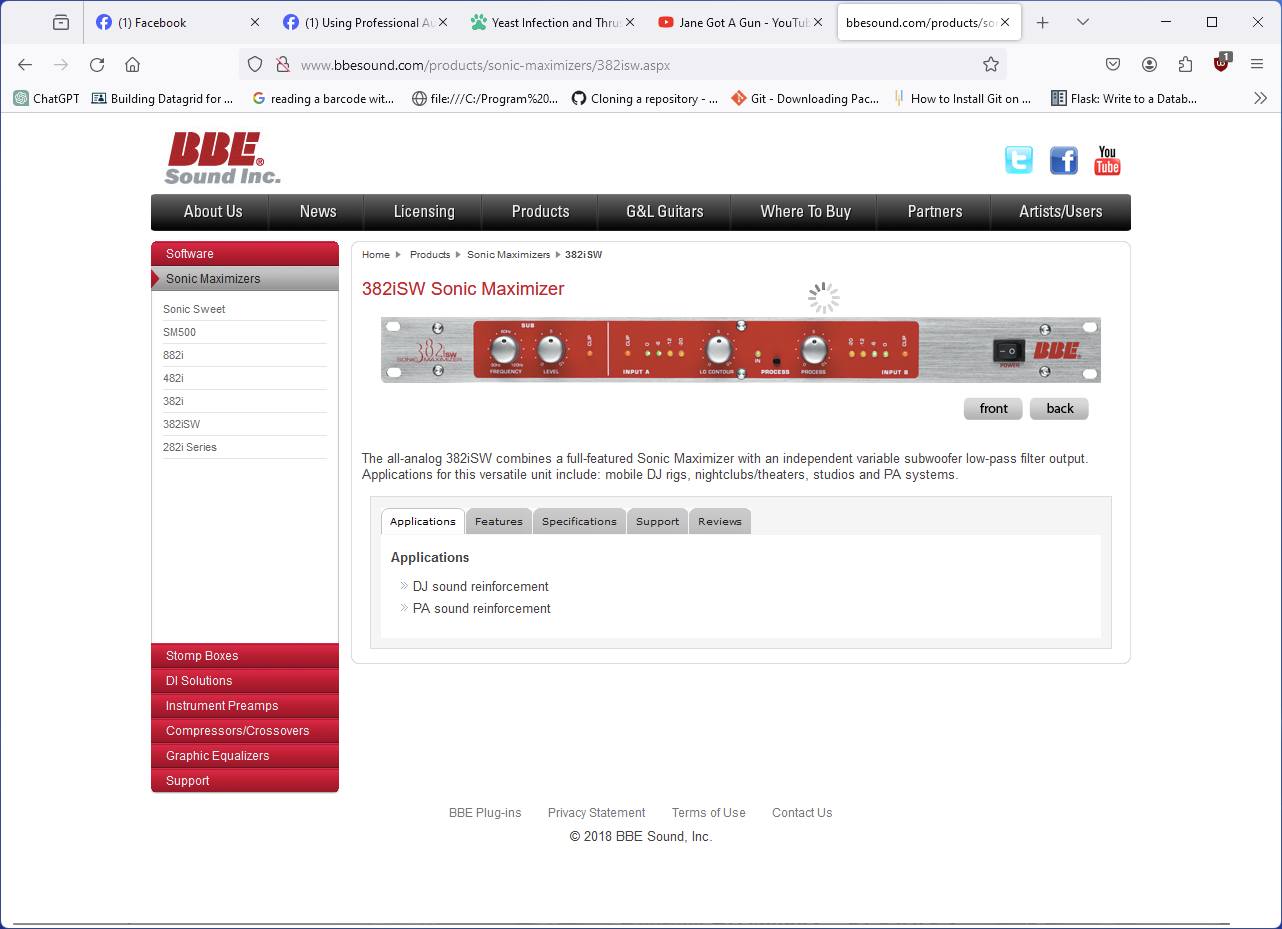Open new tab with plus icon
The width and height of the screenshot is (1282, 929).
1042,22
